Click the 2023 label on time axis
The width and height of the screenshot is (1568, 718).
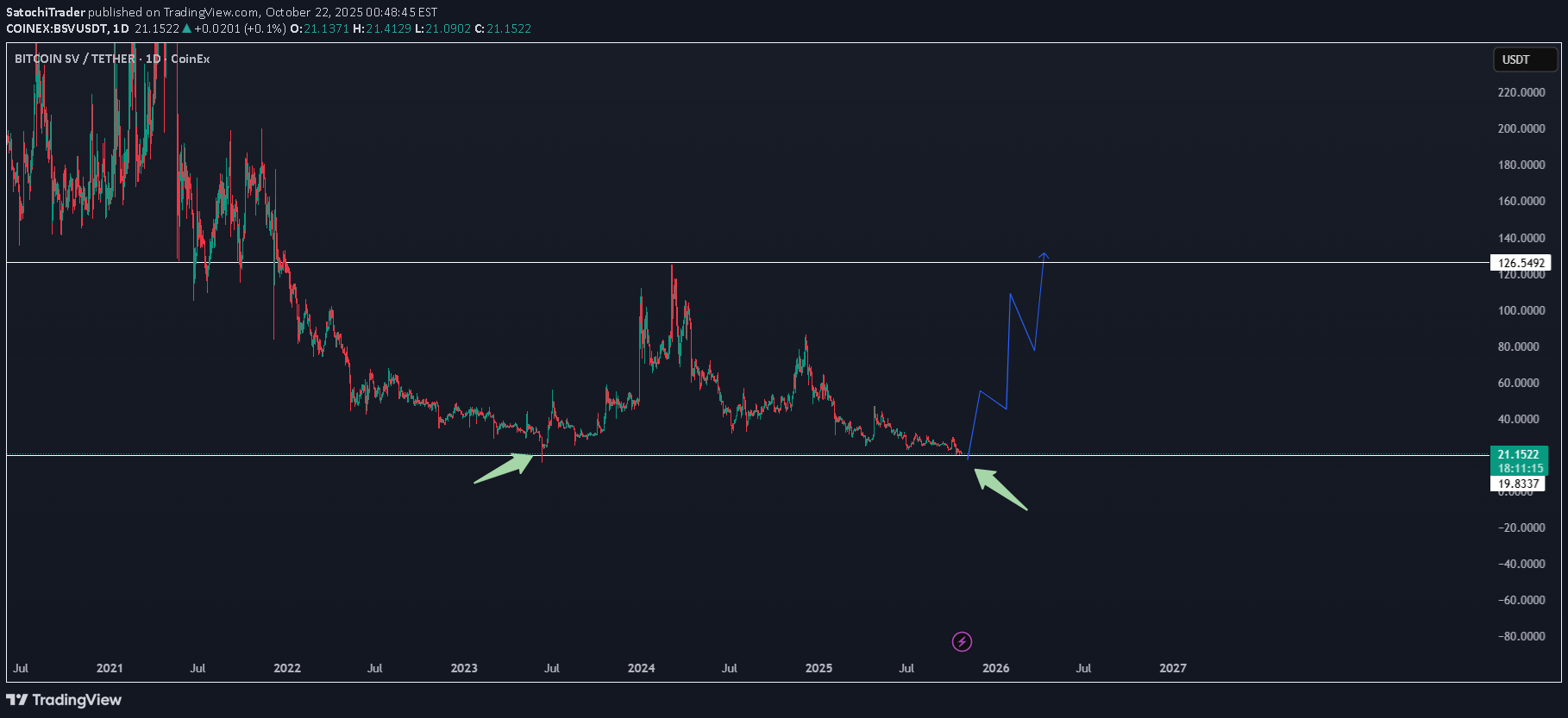pos(464,668)
